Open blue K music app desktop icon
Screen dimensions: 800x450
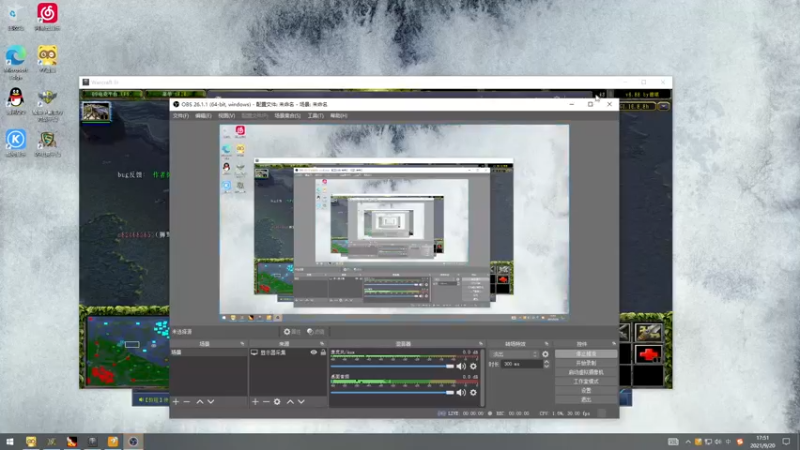point(16,142)
